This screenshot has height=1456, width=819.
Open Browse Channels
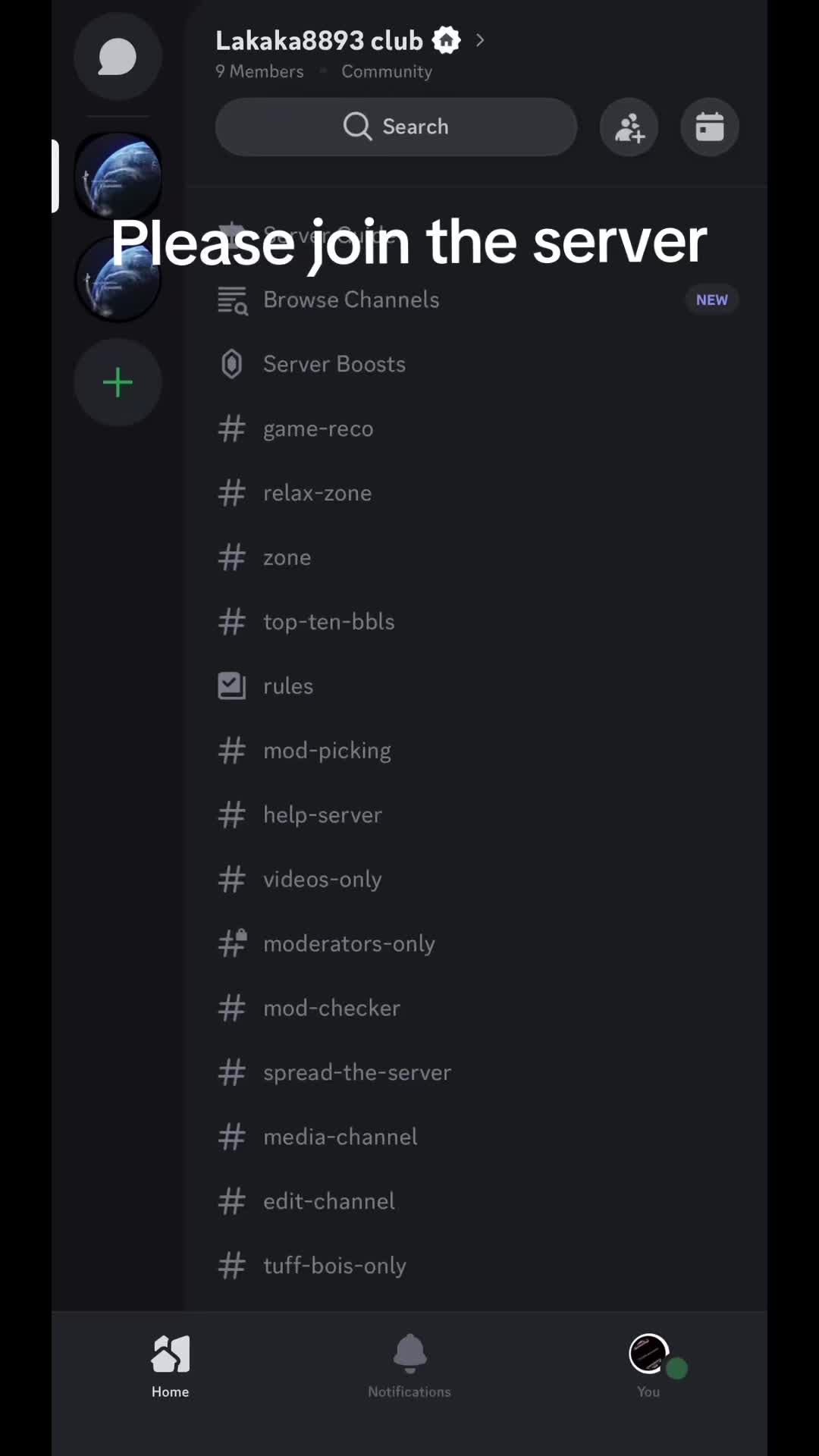(x=478, y=300)
